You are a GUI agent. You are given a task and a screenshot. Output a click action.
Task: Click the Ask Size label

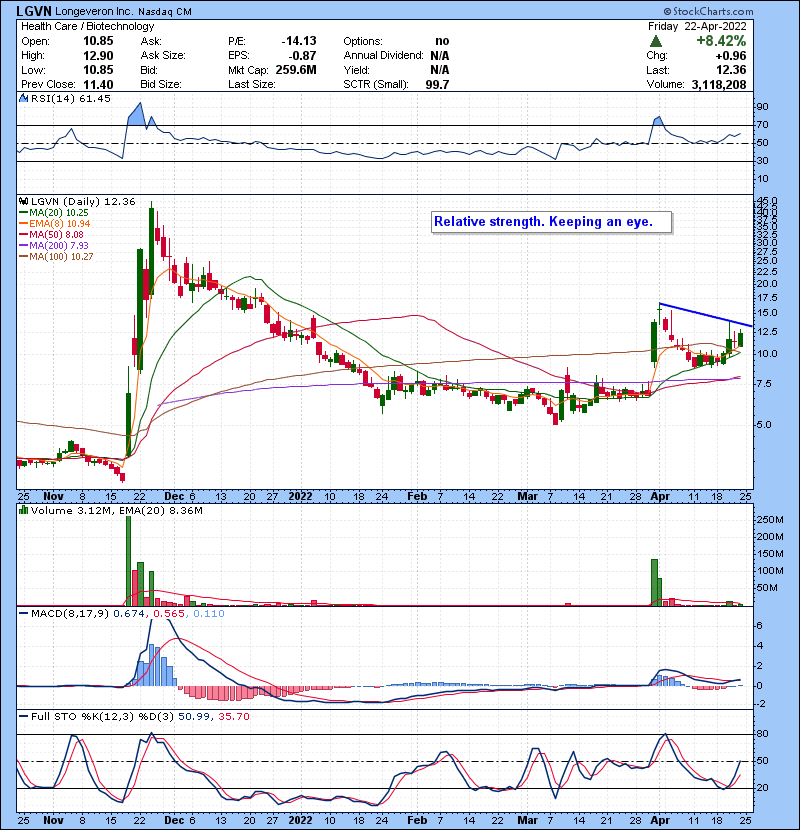163,56
